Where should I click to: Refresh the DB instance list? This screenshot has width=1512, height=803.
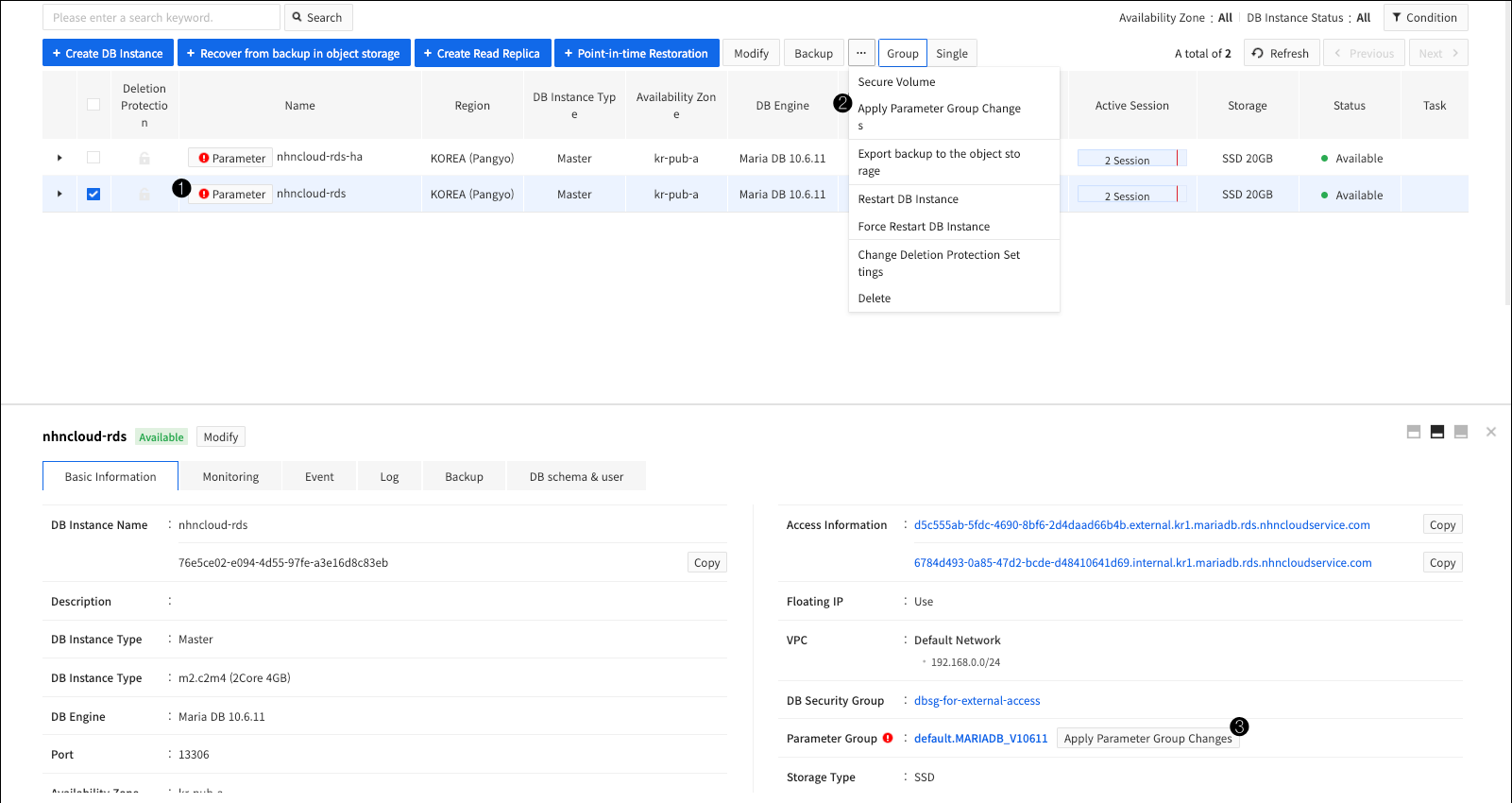coord(1281,53)
